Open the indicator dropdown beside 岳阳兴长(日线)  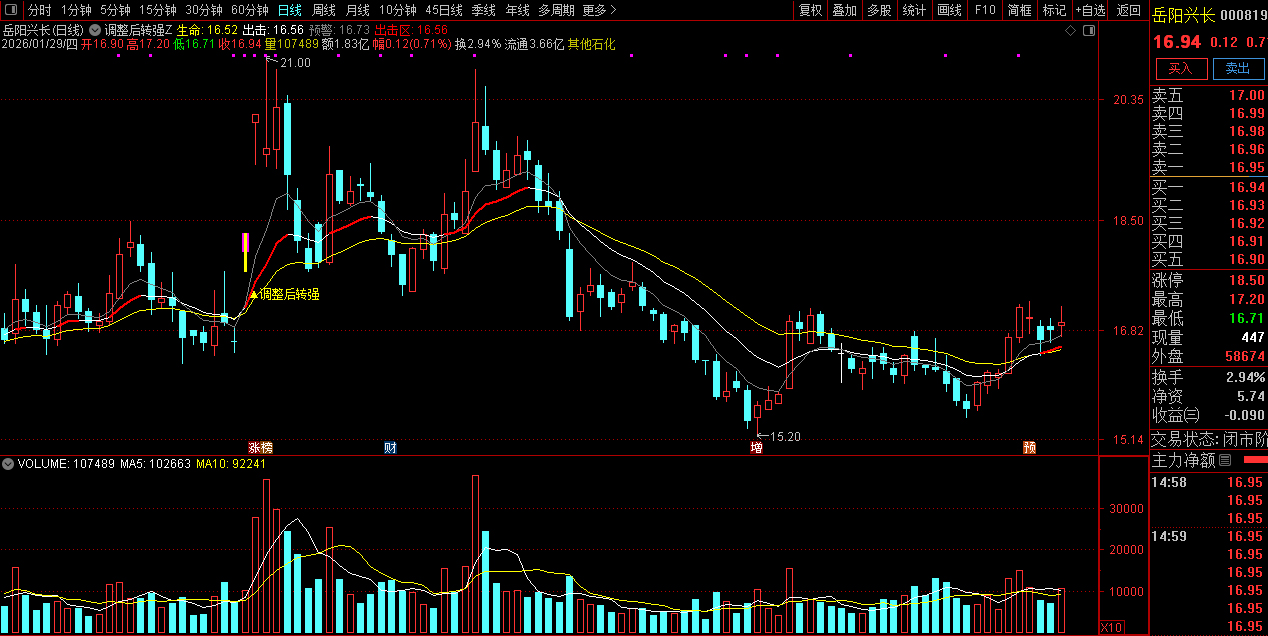point(97,31)
